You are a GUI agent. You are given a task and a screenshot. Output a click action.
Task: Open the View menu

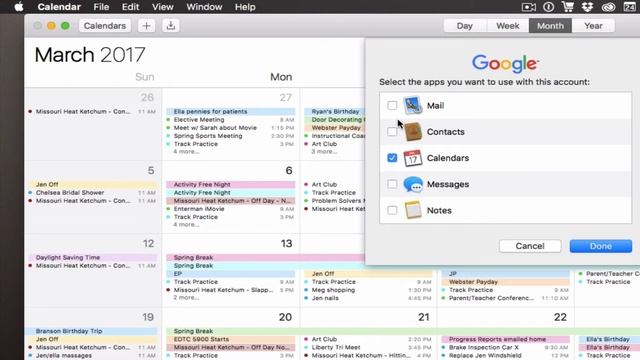click(x=162, y=7)
